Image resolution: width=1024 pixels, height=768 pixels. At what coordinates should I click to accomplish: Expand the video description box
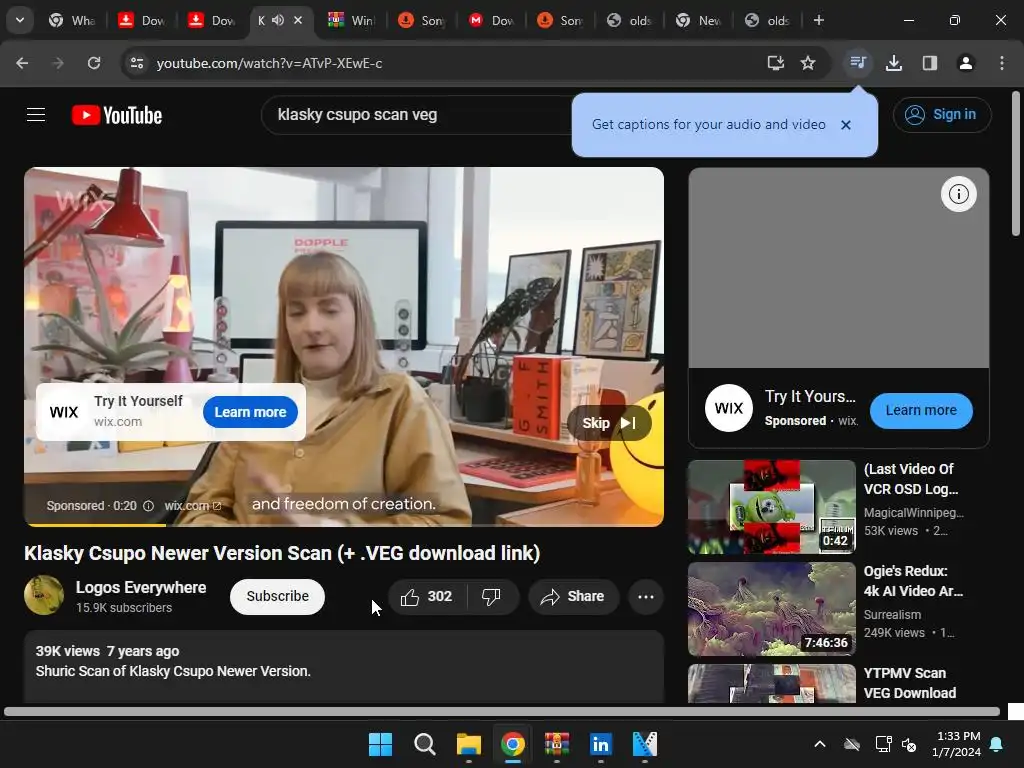pos(344,666)
